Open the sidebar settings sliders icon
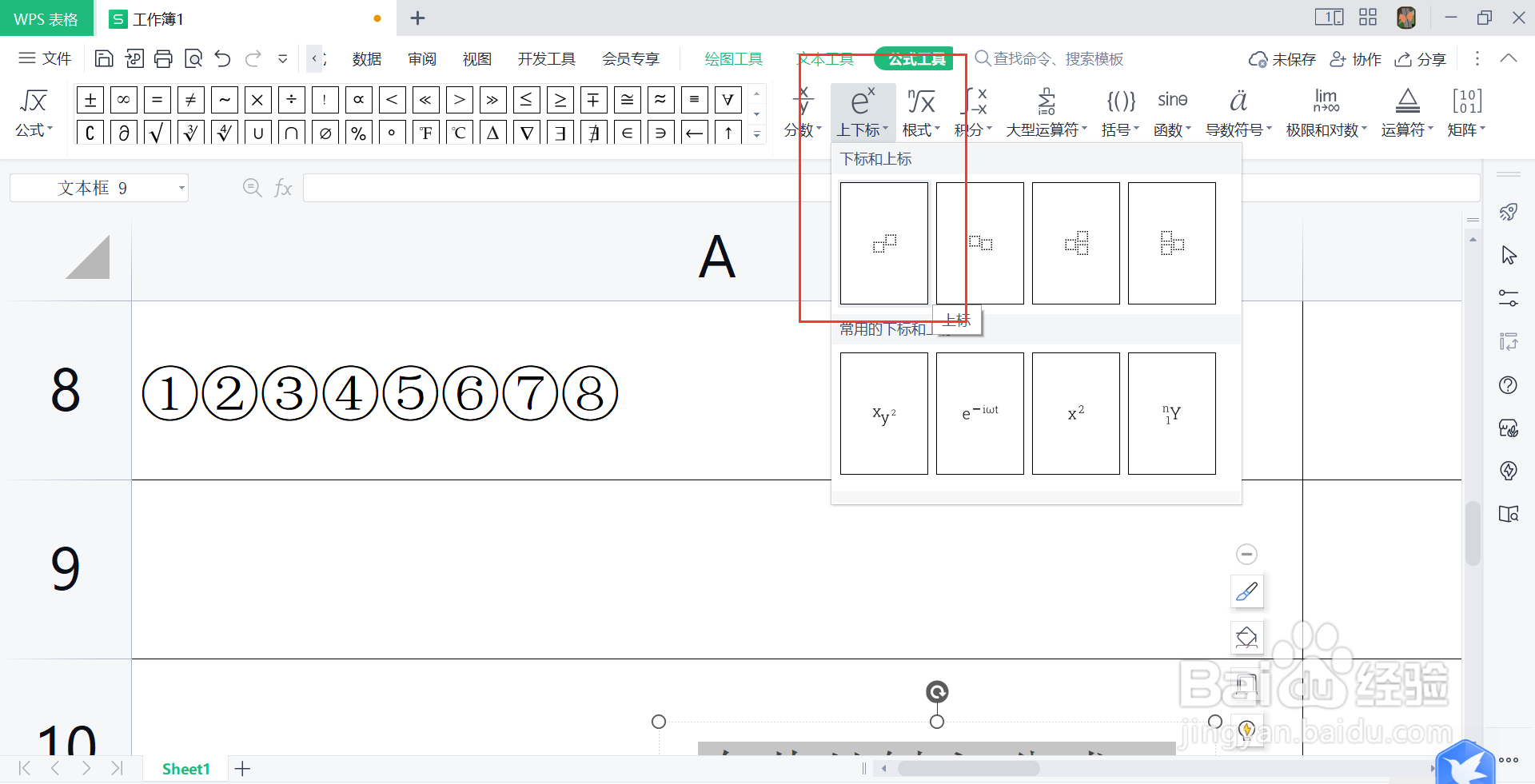1535x784 pixels. pyautogui.click(x=1509, y=298)
